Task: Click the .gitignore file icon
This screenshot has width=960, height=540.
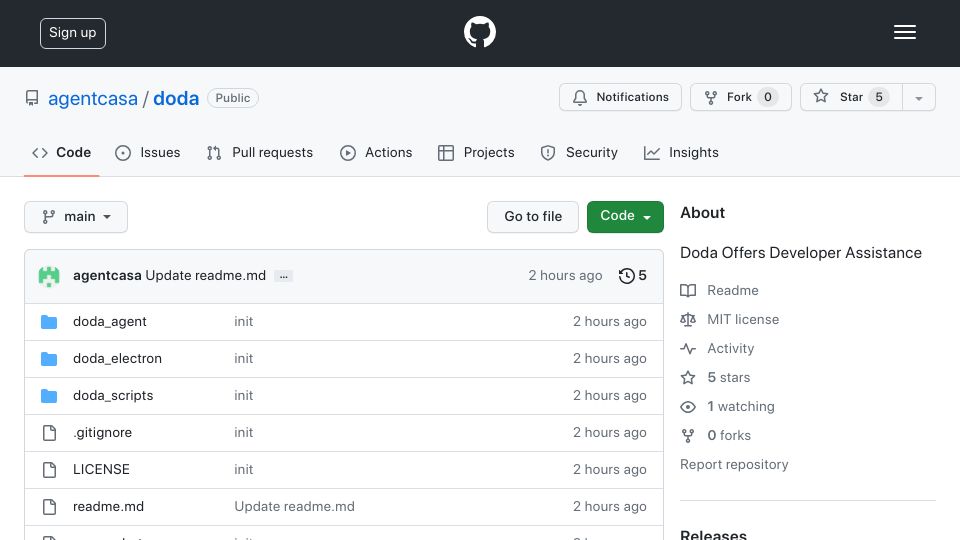Action: coord(49,433)
